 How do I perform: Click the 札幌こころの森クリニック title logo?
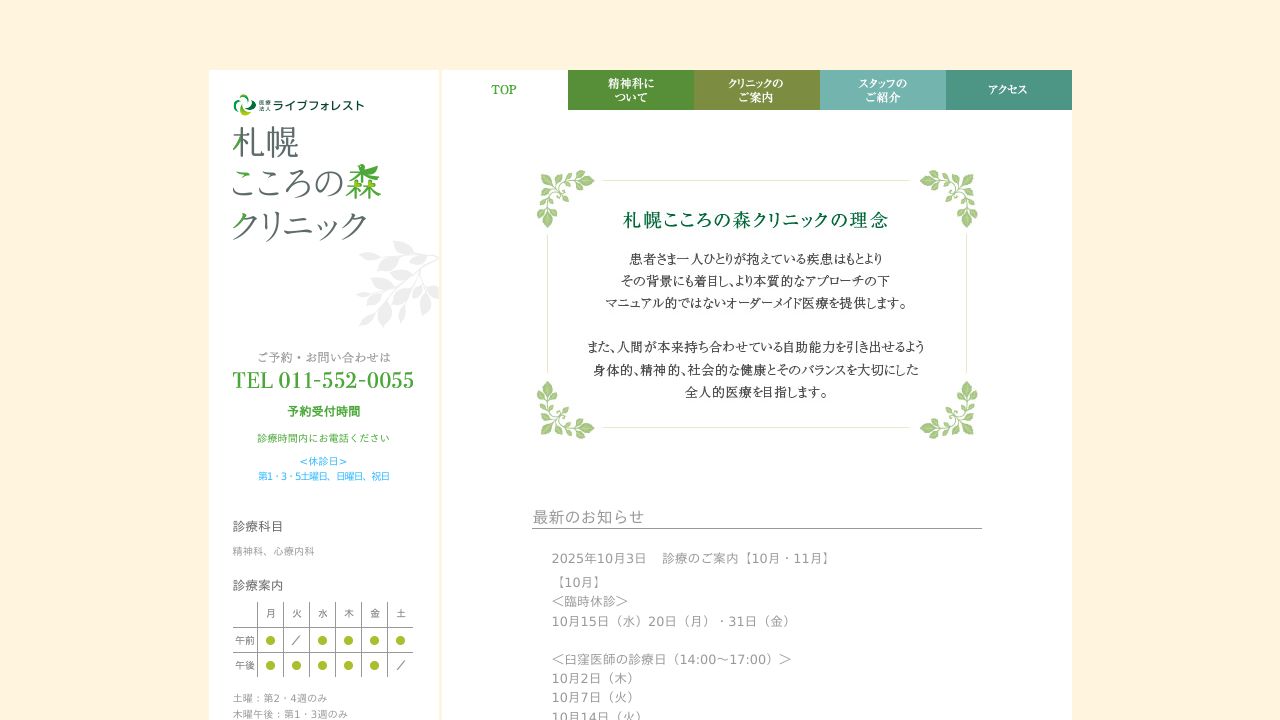[x=306, y=183]
